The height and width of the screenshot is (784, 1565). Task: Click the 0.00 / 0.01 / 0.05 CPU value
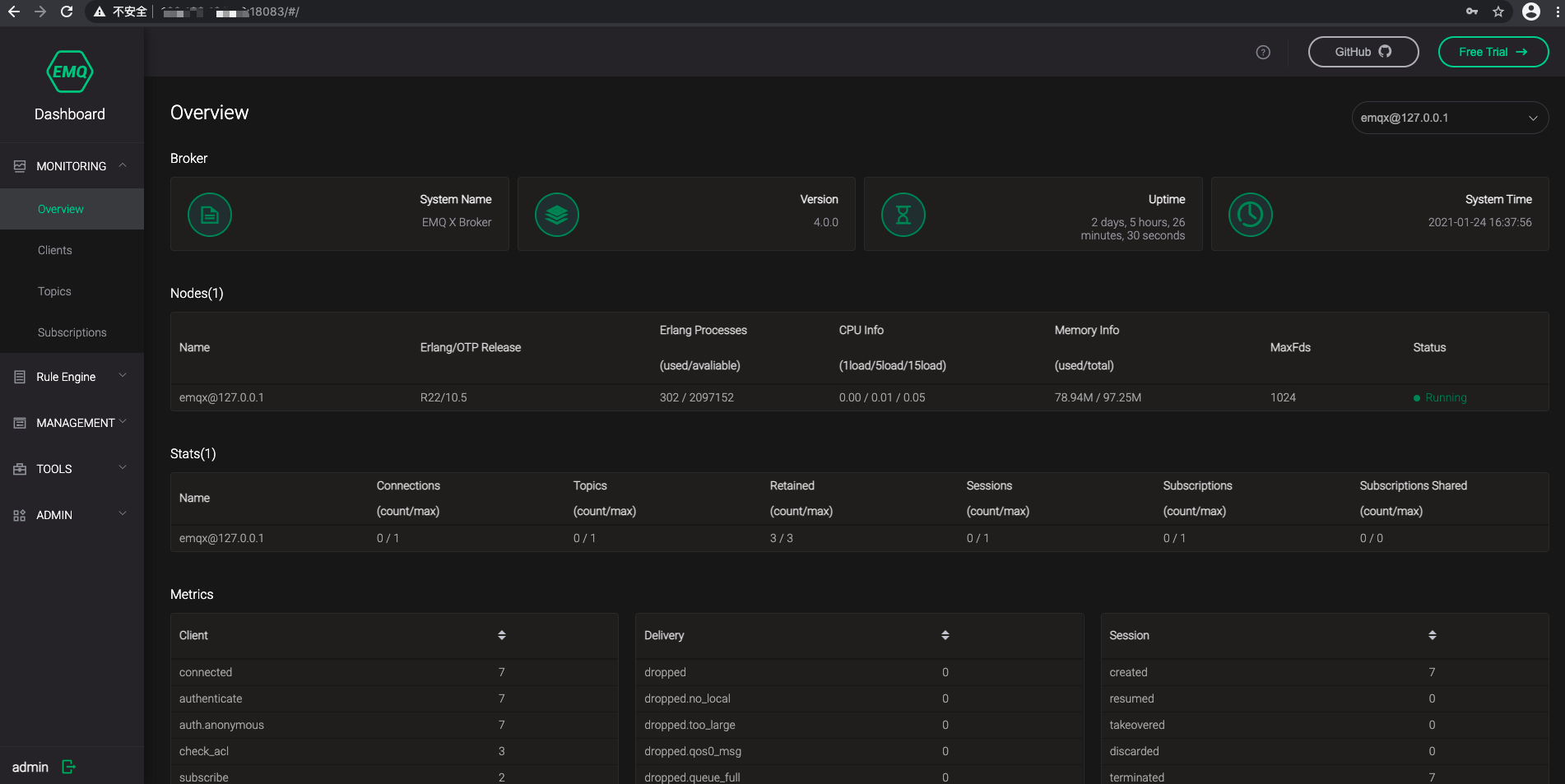point(882,397)
